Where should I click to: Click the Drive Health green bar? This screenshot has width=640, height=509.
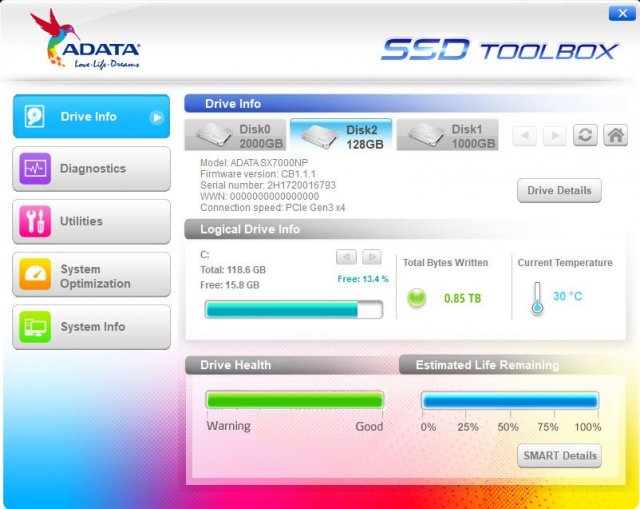coord(294,400)
